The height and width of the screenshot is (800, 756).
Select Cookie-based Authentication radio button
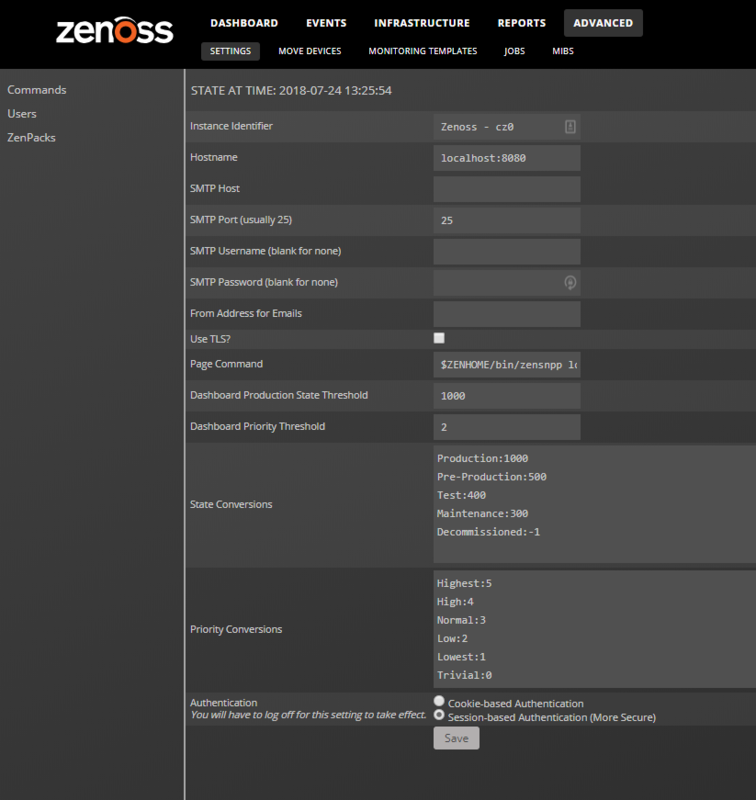point(439,701)
